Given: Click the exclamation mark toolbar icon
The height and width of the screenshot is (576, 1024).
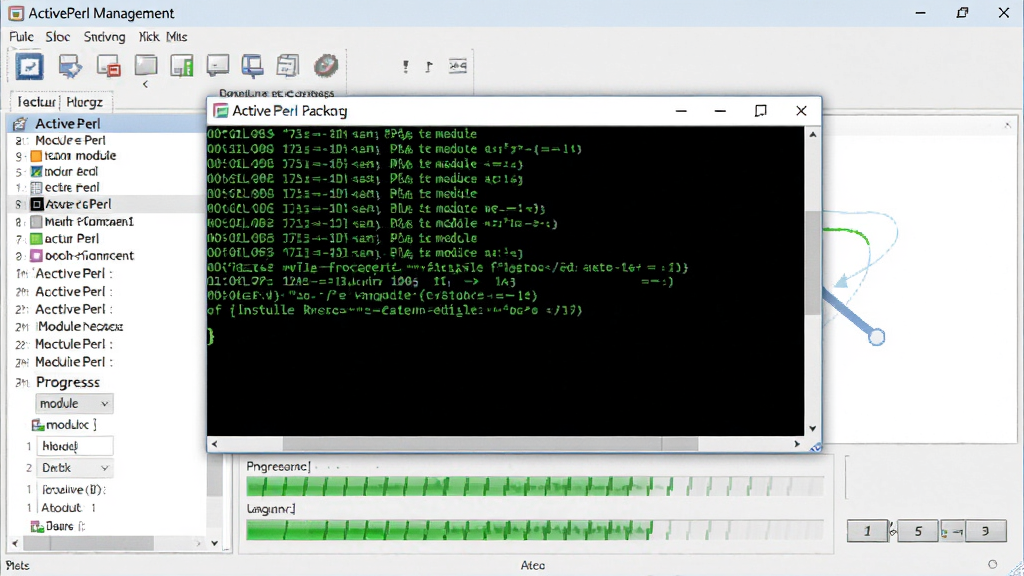Looking at the screenshot, I should click(x=406, y=66).
